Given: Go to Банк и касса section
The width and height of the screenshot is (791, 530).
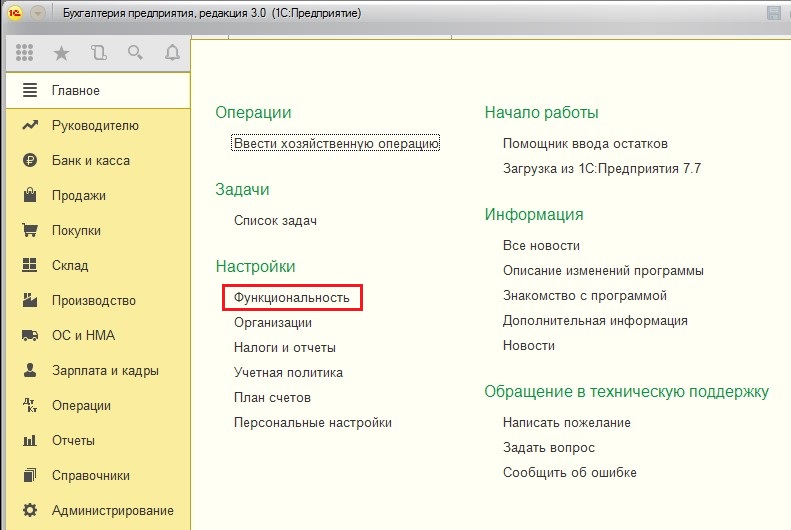Looking at the screenshot, I should [x=98, y=160].
